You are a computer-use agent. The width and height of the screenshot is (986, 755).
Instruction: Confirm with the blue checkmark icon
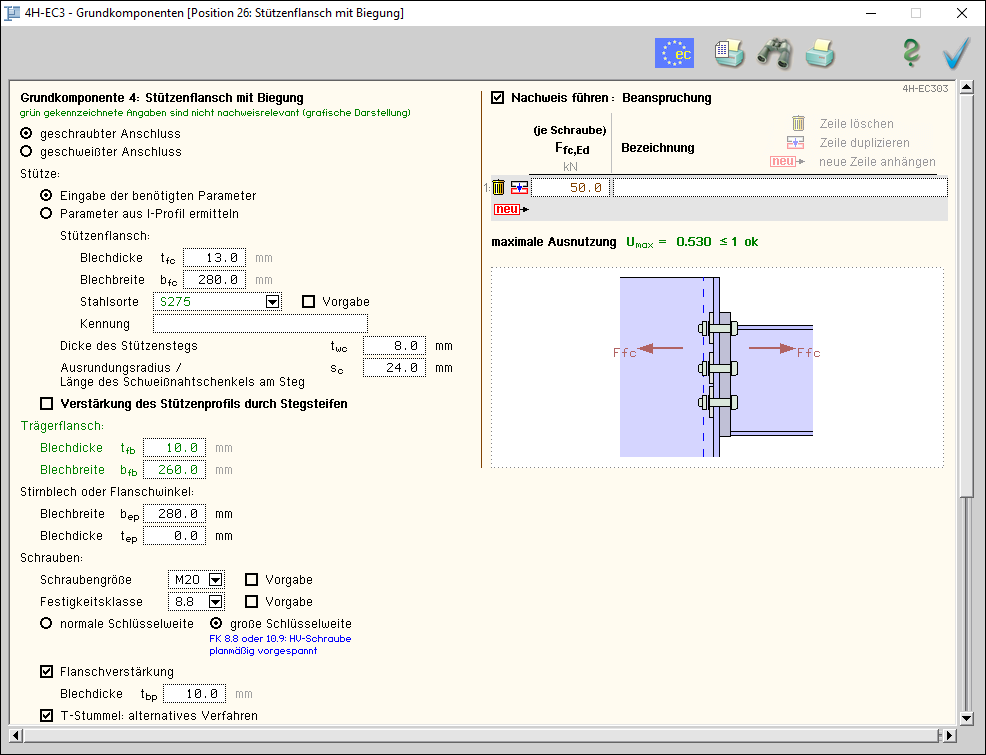click(x=956, y=53)
